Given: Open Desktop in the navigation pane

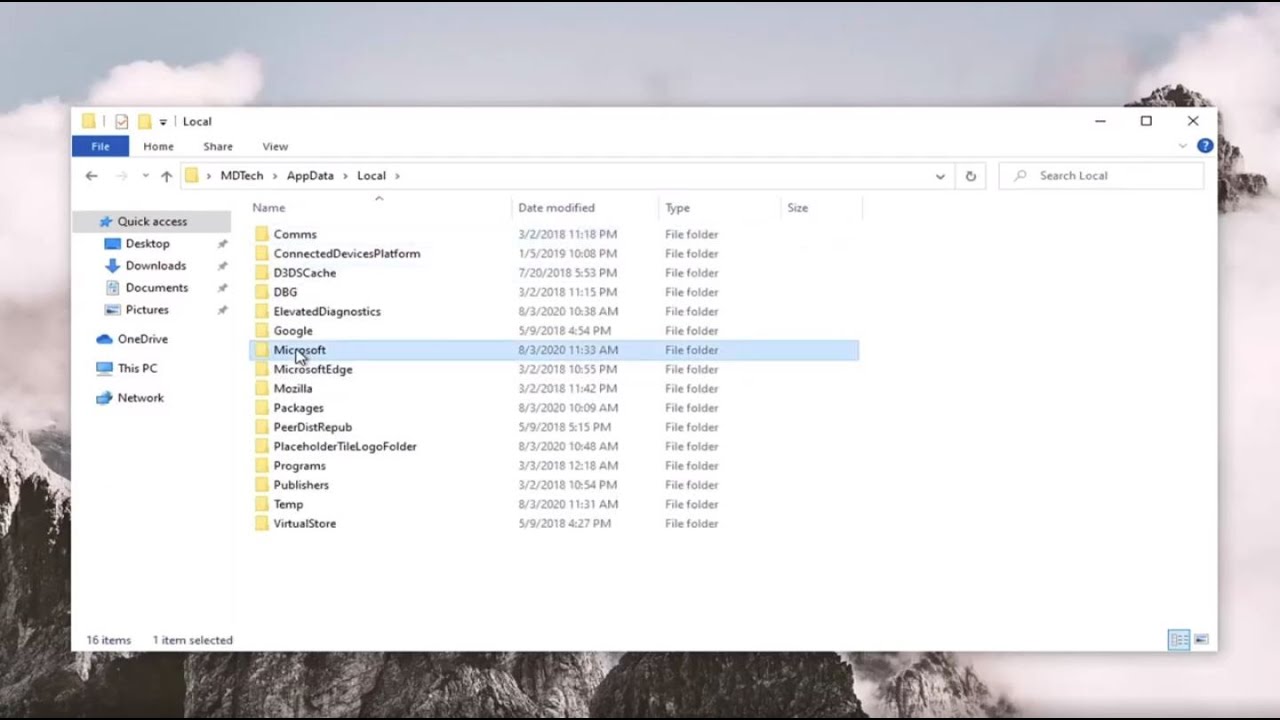Looking at the screenshot, I should point(147,244).
